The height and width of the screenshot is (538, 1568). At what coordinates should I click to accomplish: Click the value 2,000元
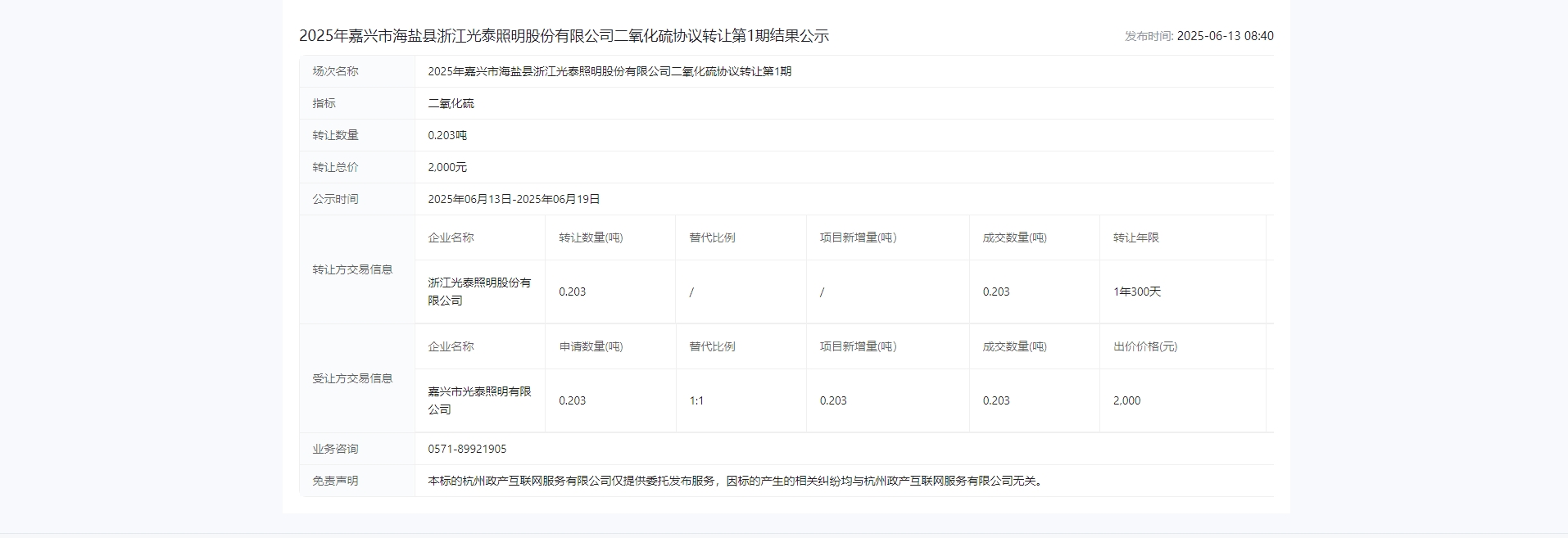[447, 167]
